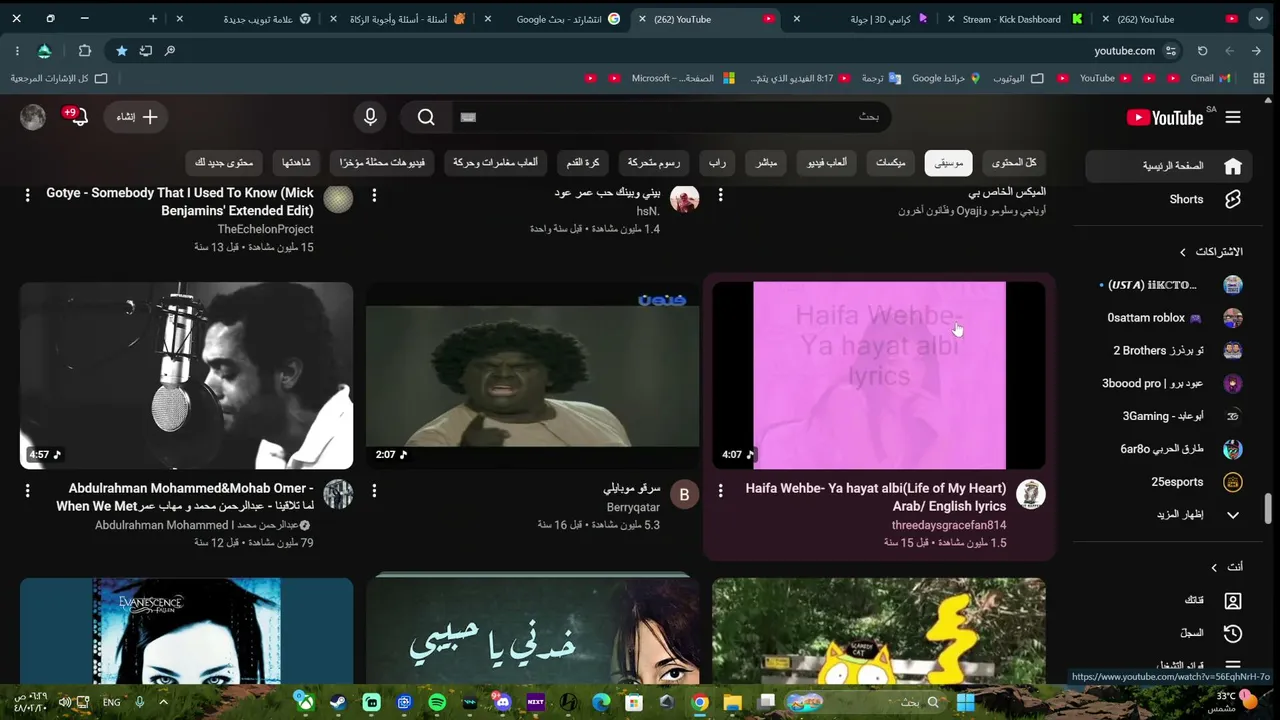
Task: Play the سرقو موبايلي video thumbnail
Action: click(532, 375)
